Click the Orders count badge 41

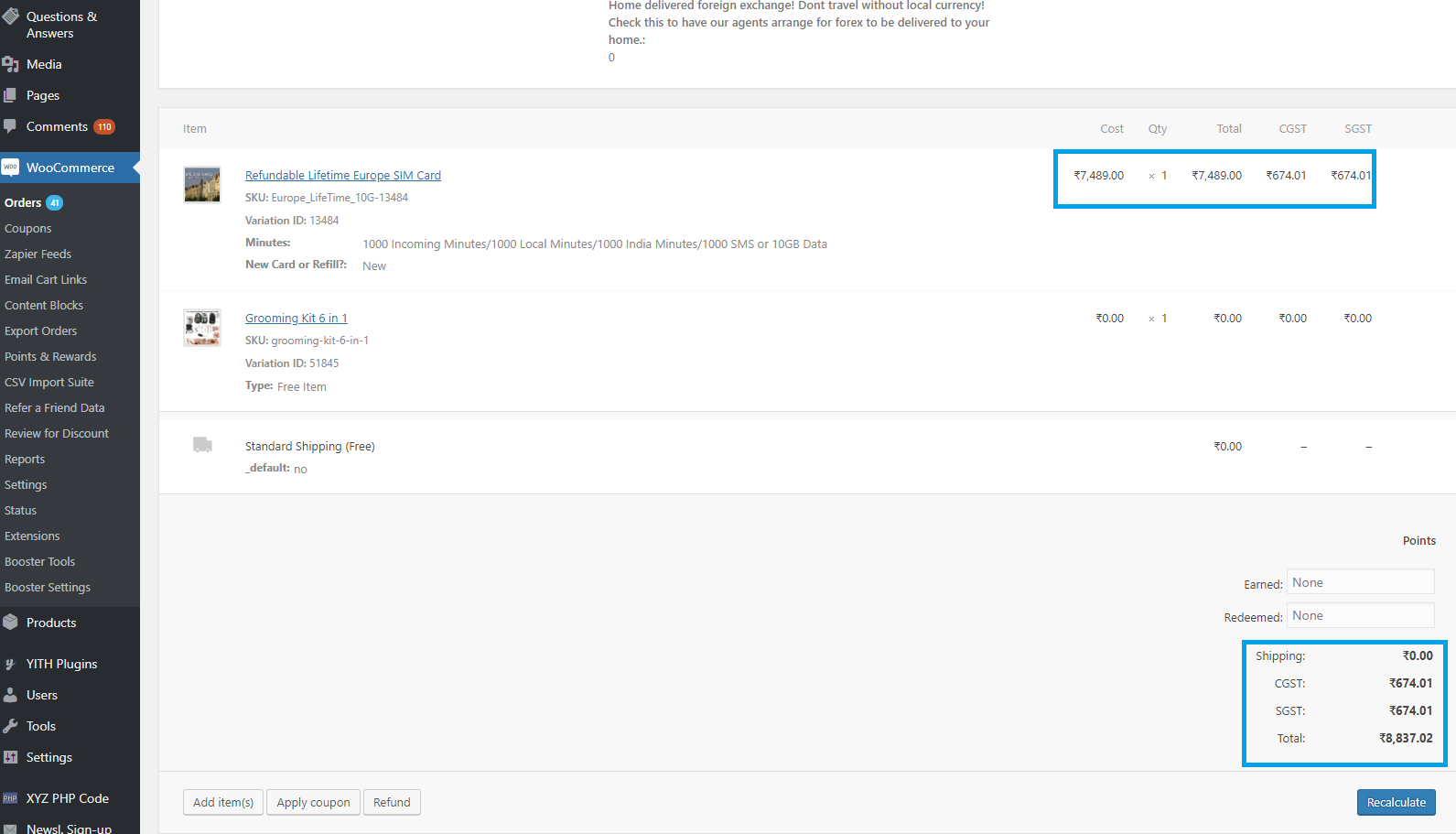[x=55, y=203]
